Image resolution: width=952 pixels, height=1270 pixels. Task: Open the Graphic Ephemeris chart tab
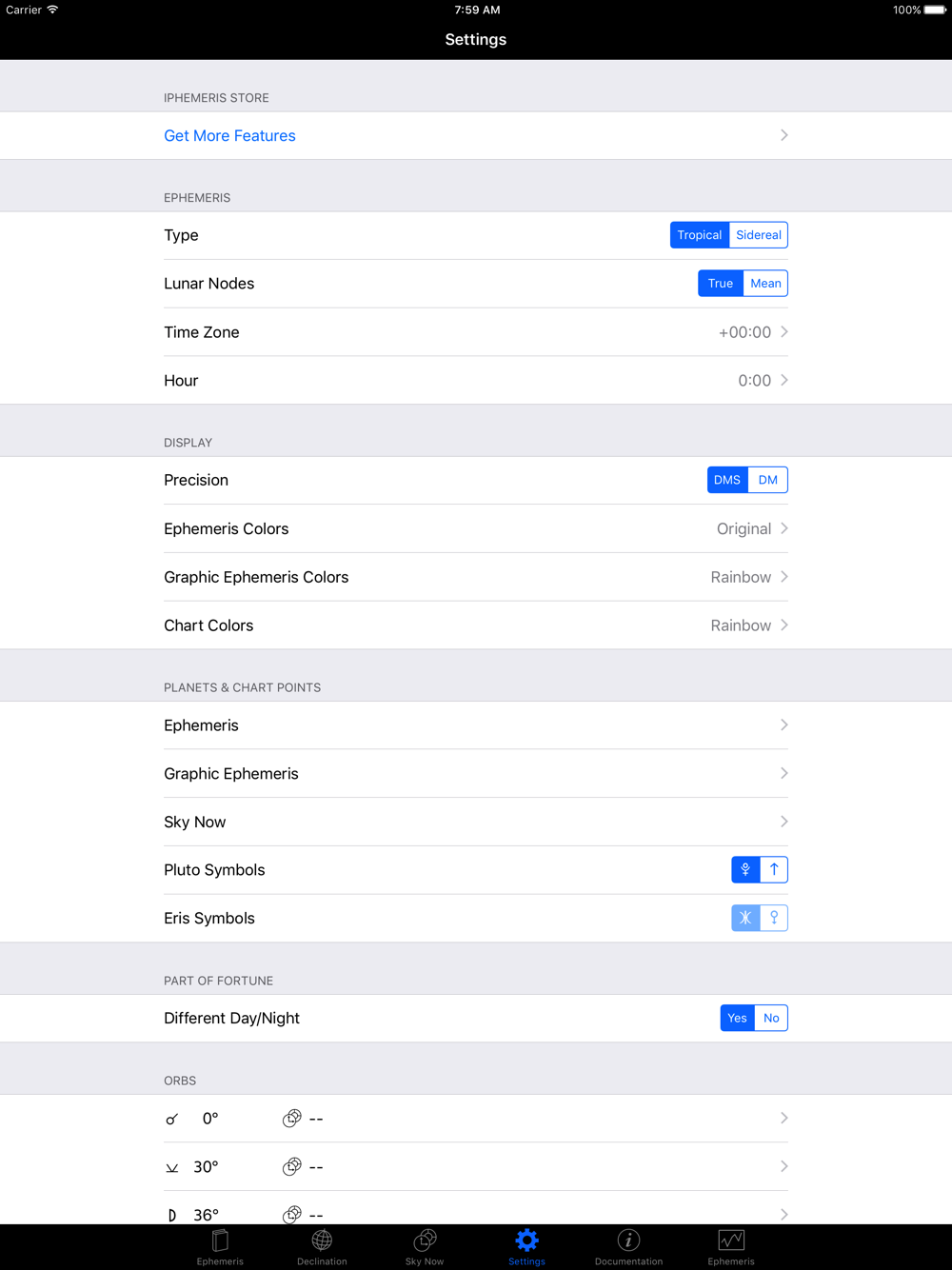click(731, 1245)
